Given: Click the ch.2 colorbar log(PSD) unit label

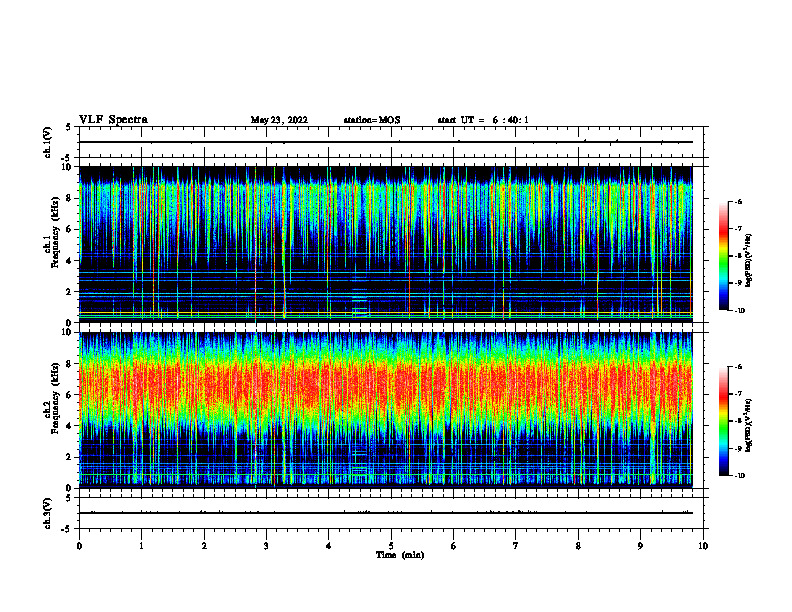Looking at the screenshot, I should (748, 426).
